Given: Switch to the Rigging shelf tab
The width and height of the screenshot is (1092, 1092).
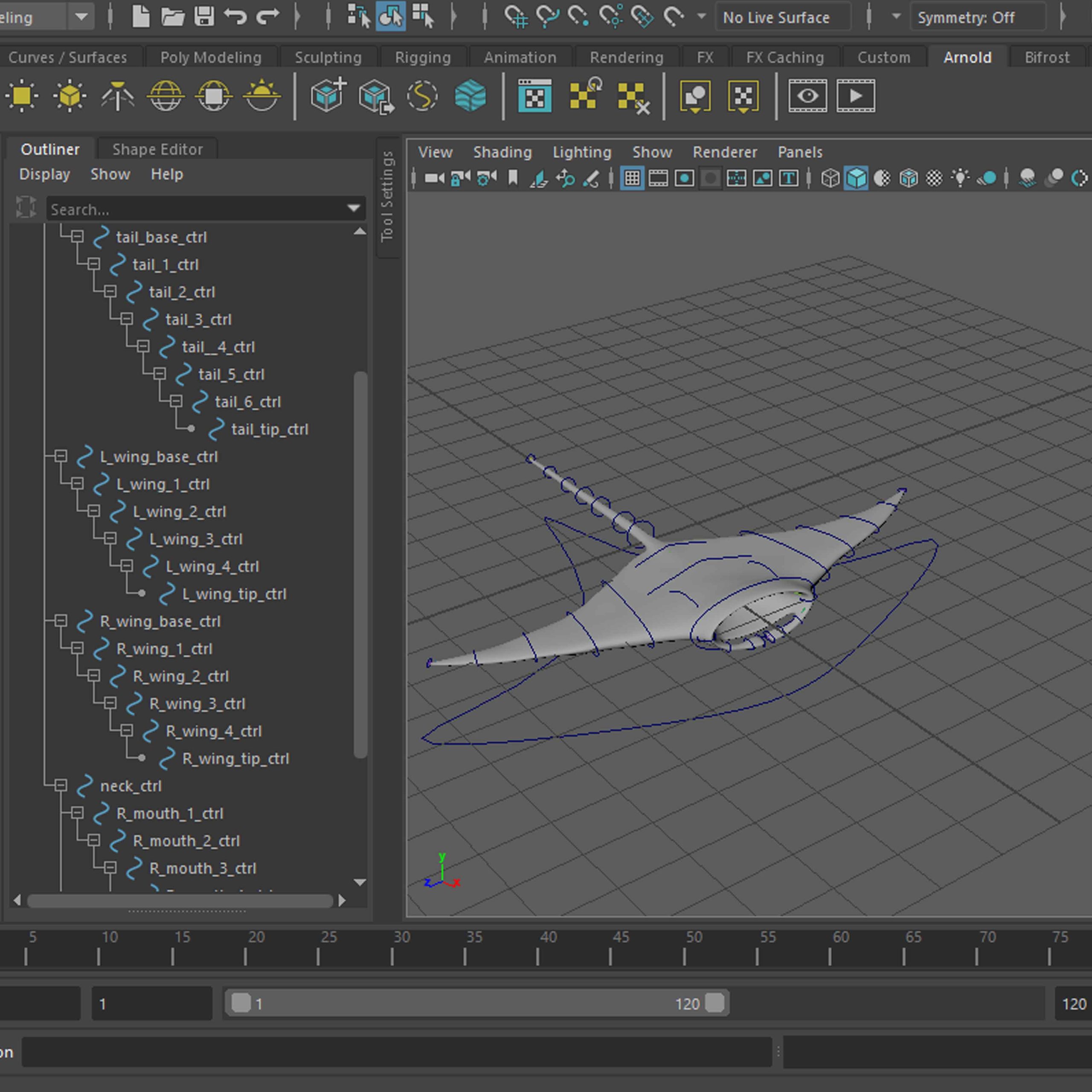Looking at the screenshot, I should pyautogui.click(x=423, y=57).
